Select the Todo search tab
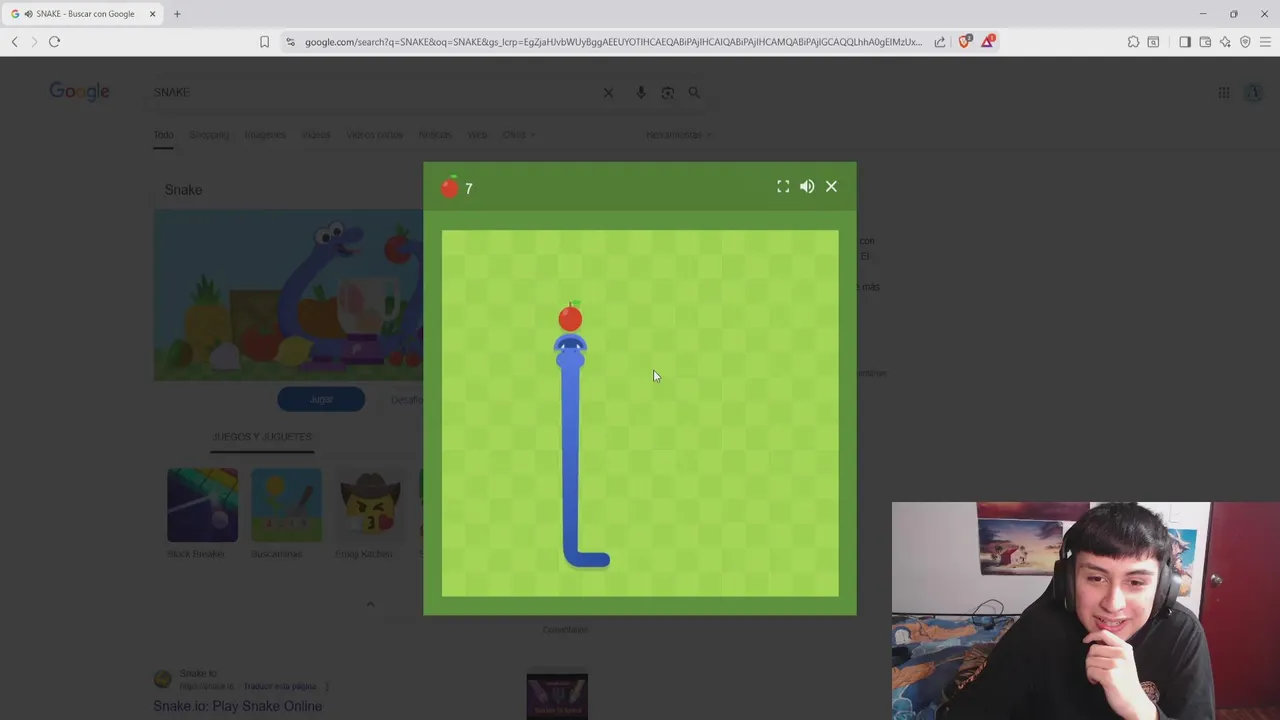This screenshot has width=1280, height=720. pyautogui.click(x=163, y=135)
